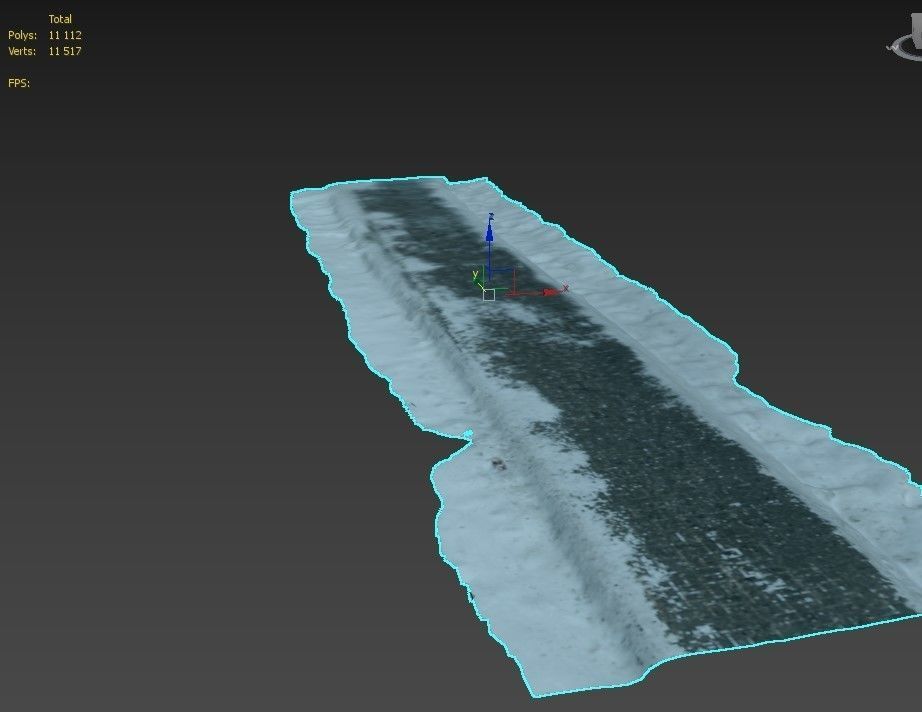This screenshot has height=712, width=922.
Task: Click the 'Verts:' statistics label
Action: tap(22, 51)
